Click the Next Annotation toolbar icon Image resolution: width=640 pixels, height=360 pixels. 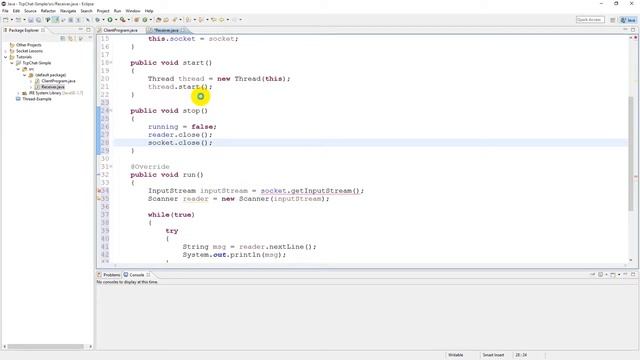(188, 20)
